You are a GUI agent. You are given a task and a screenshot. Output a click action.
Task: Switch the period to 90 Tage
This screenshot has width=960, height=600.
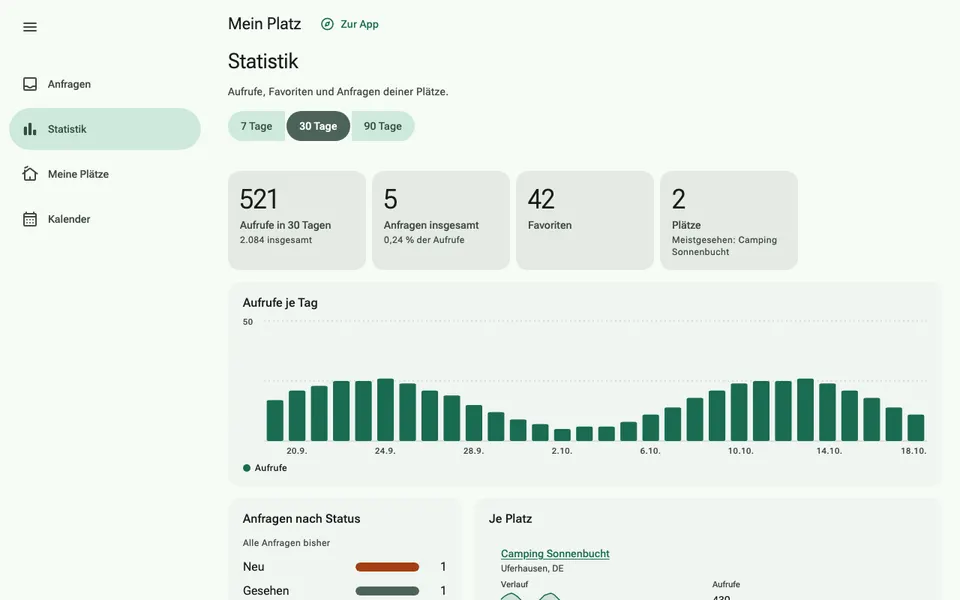[383, 126]
